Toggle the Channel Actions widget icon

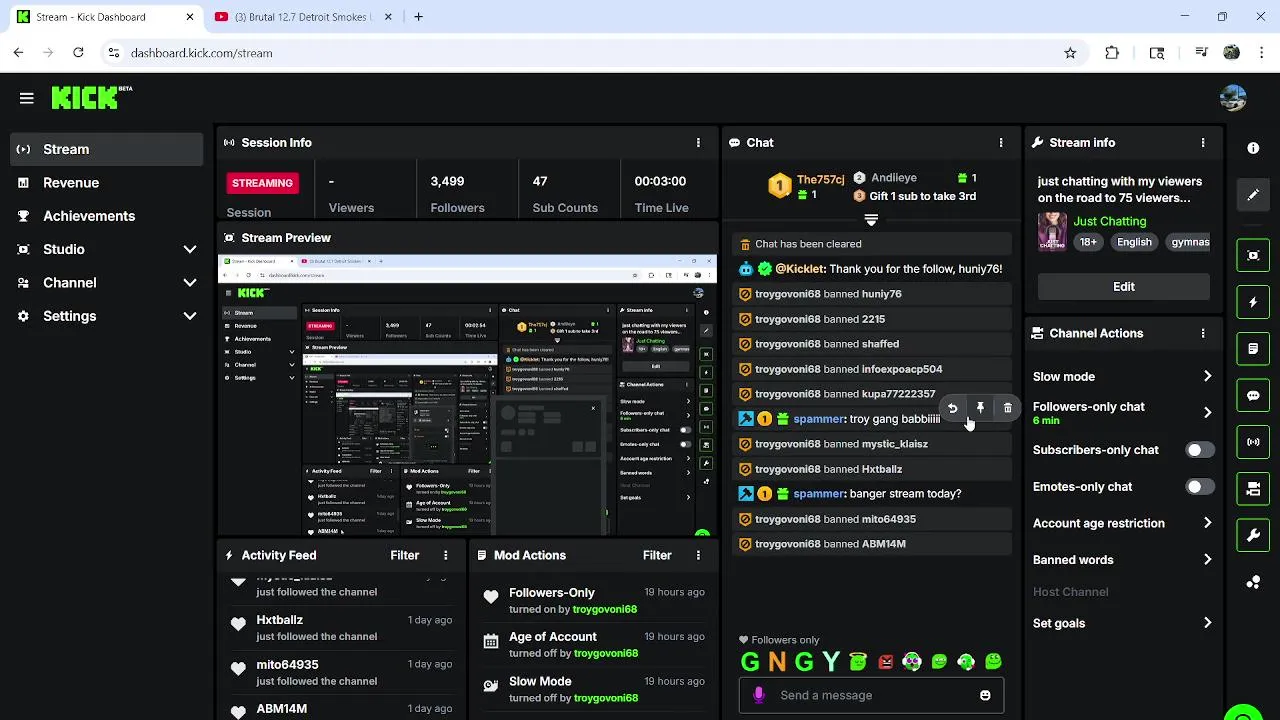point(1253,489)
